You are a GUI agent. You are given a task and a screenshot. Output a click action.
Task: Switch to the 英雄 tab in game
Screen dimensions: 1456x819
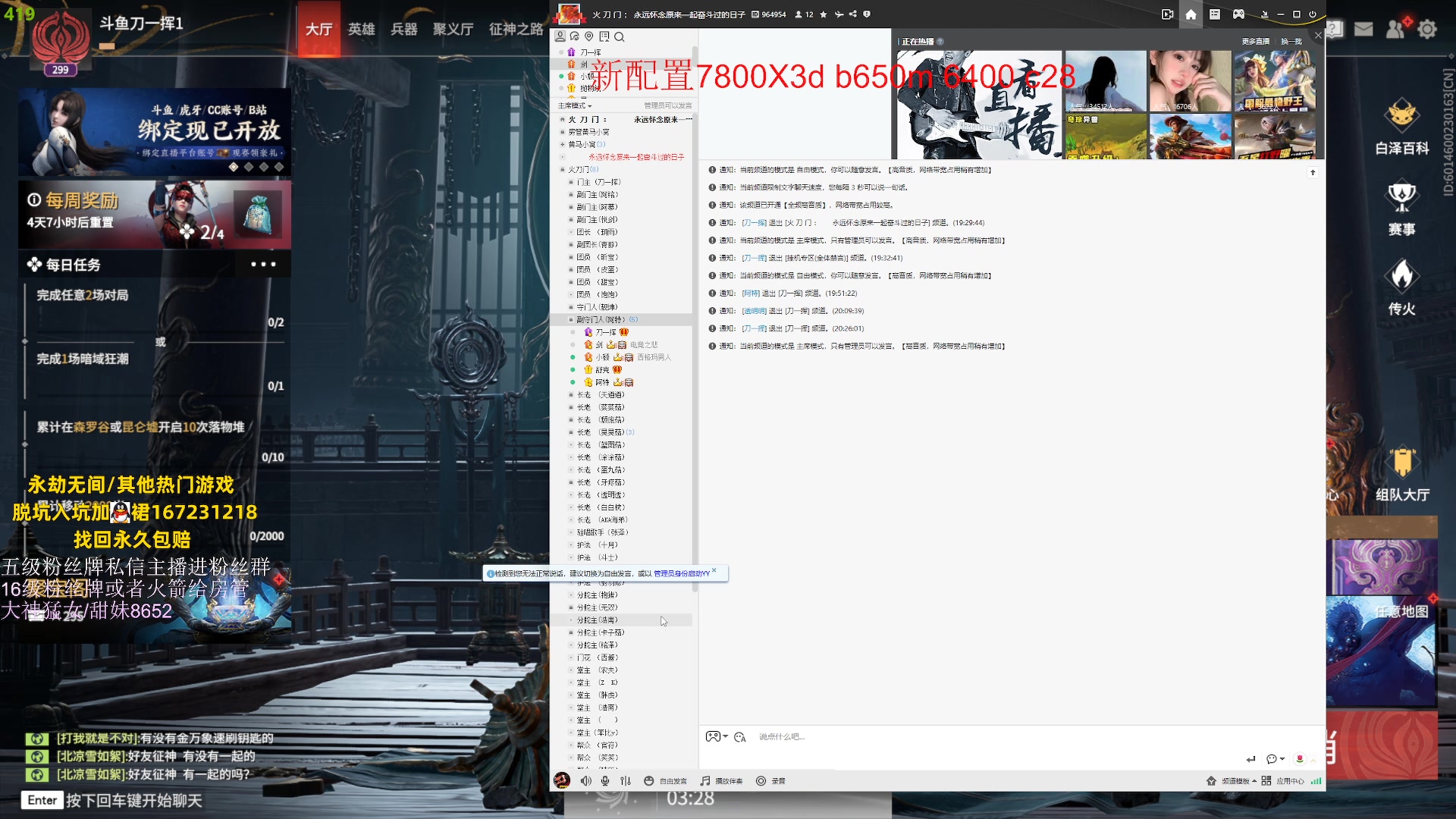tap(361, 29)
